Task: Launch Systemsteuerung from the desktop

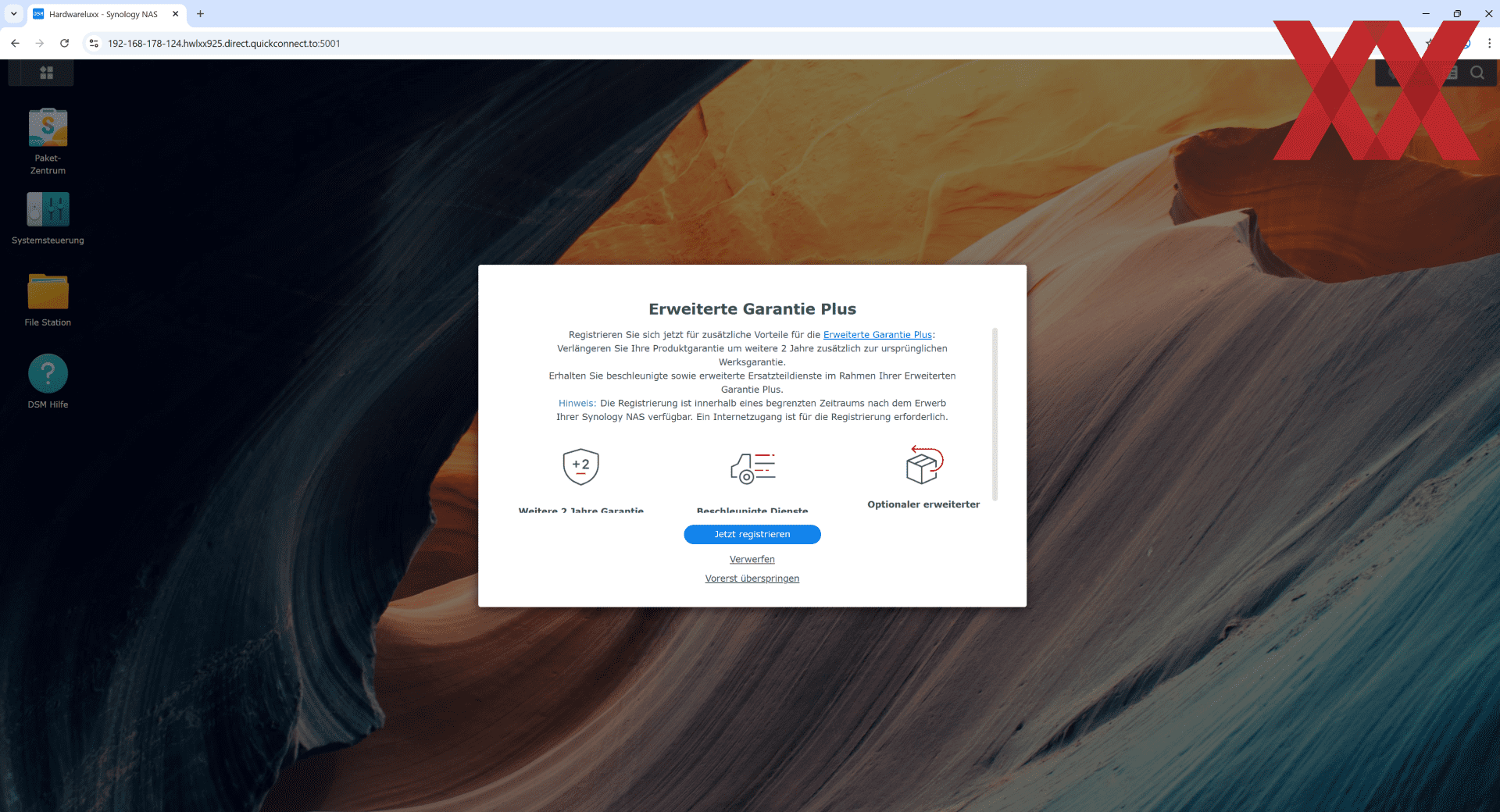Action: (48, 218)
